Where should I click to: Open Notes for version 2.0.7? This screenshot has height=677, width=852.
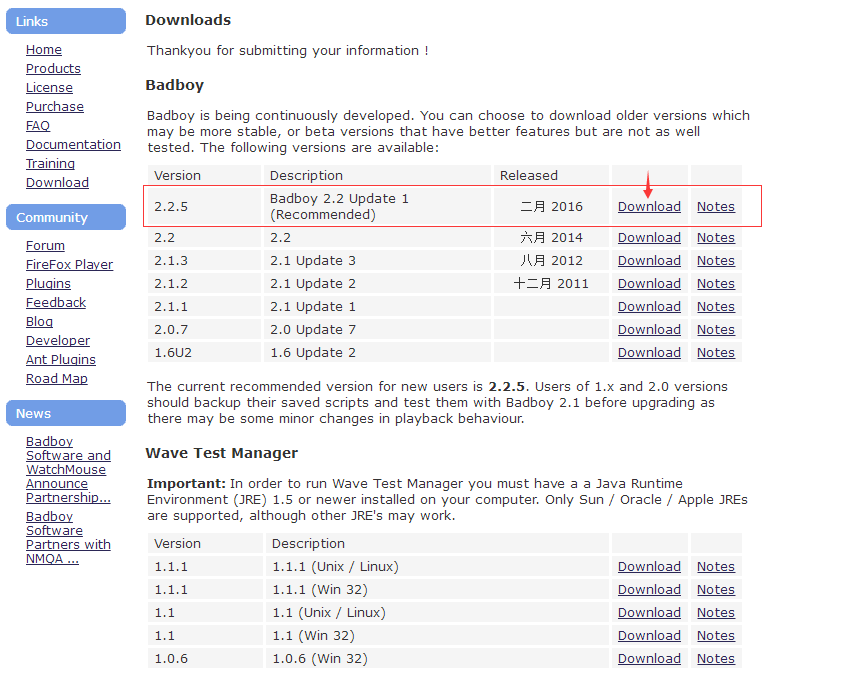pos(716,329)
